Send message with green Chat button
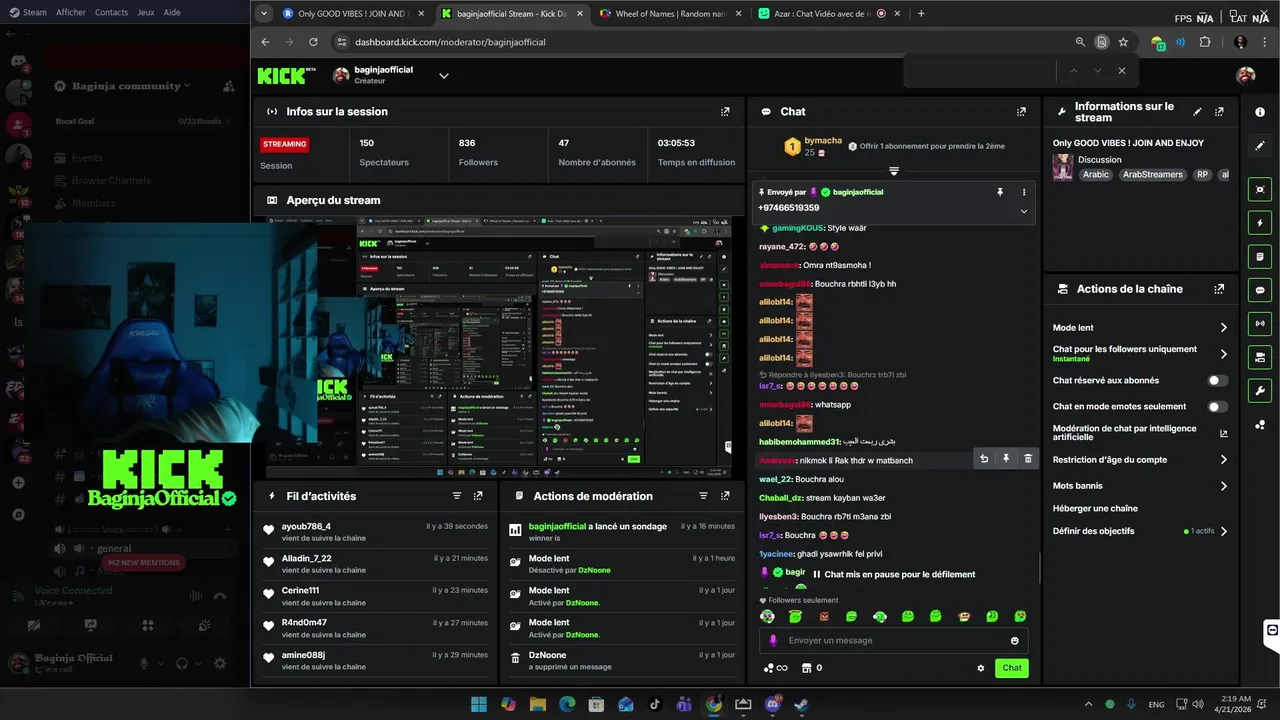 tap(1012, 668)
